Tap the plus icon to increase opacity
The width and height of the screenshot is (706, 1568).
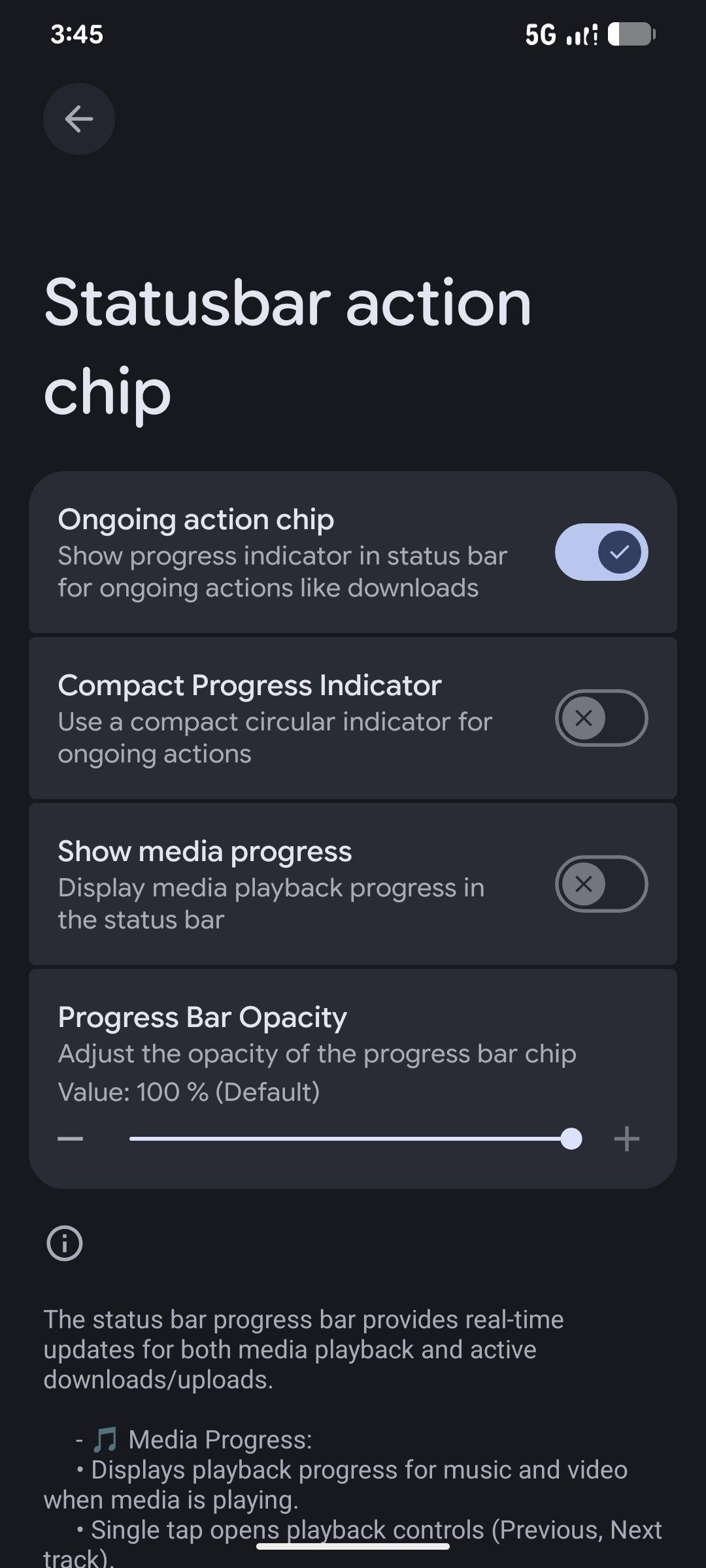626,1139
